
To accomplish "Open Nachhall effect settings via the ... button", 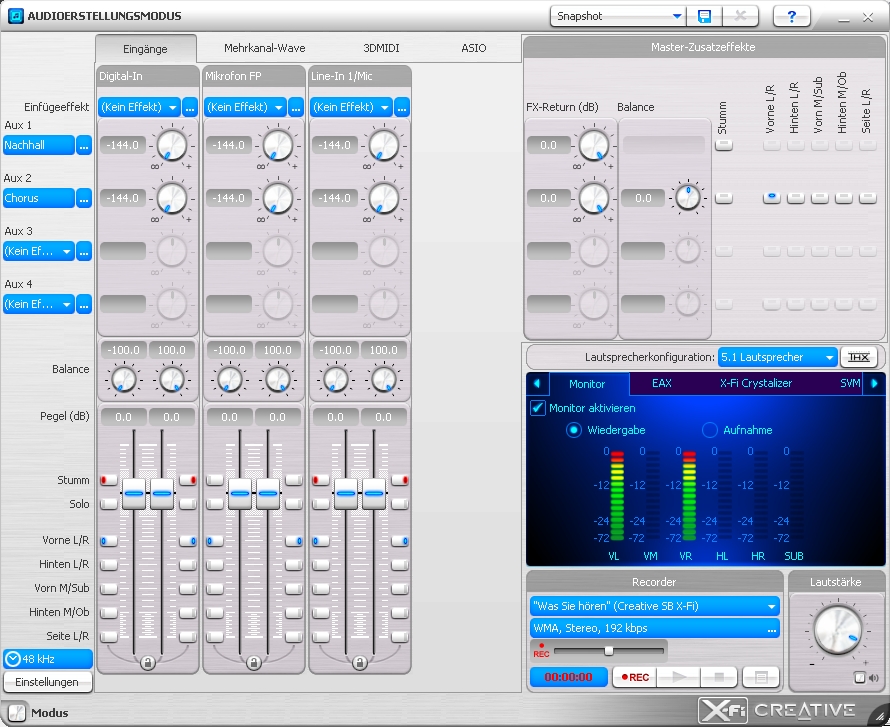I will pos(84,145).
